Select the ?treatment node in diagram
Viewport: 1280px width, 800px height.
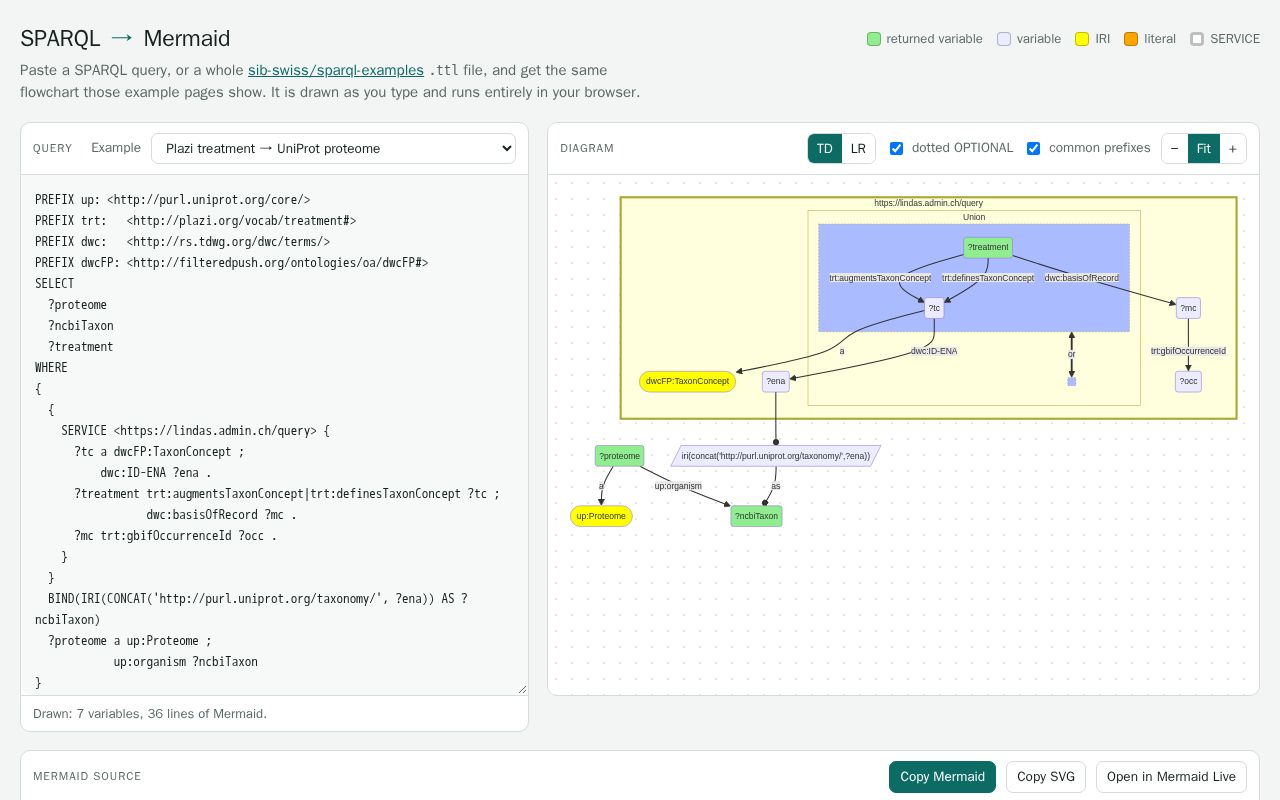[x=988, y=247]
